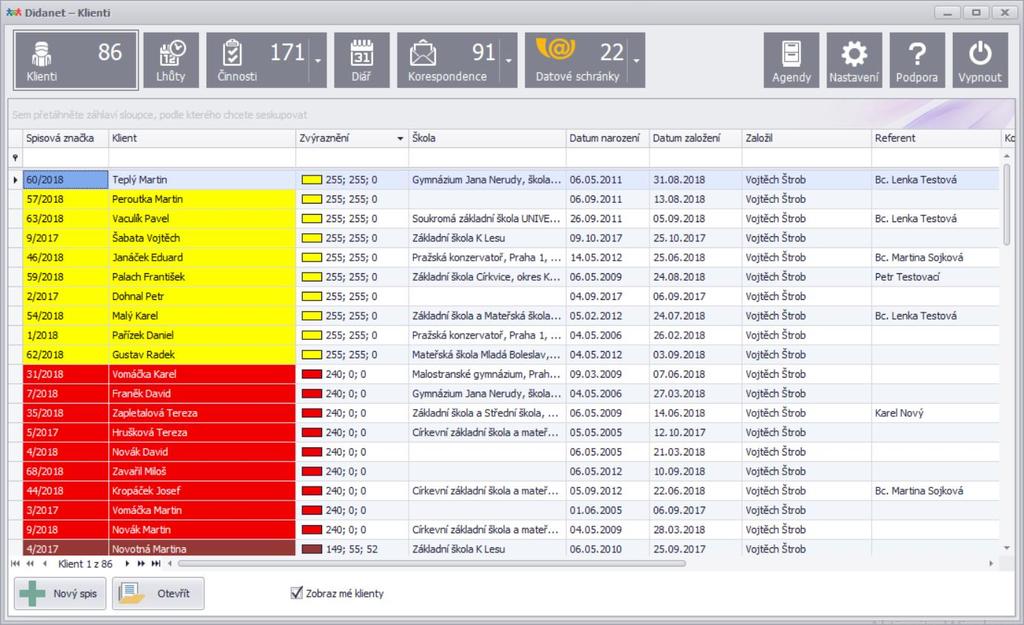Click referent Karel Nový cell

click(936, 413)
